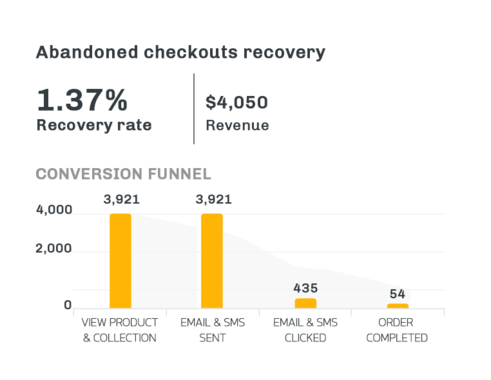The image size is (491, 380).
Task: Click the VIEW PRODUCT & COLLECTION axis label
Action: pos(120,330)
